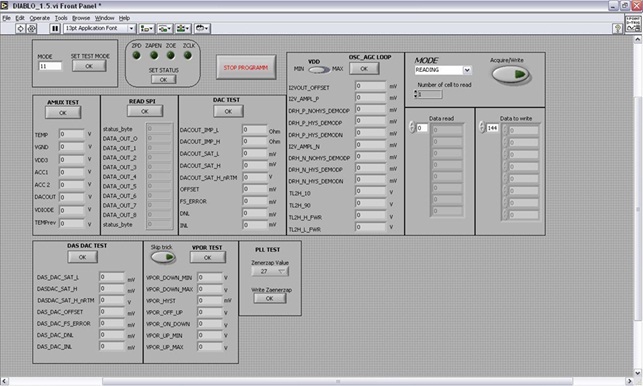
Task: Open the Zenerzap Value dropdown
Action: [270, 271]
